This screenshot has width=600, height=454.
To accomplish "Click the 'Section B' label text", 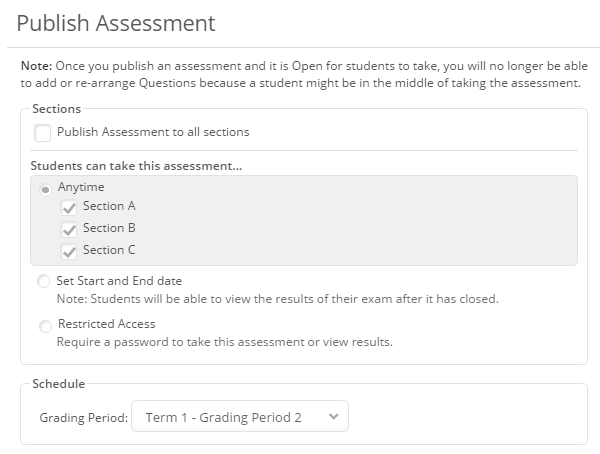I will pos(109,228).
